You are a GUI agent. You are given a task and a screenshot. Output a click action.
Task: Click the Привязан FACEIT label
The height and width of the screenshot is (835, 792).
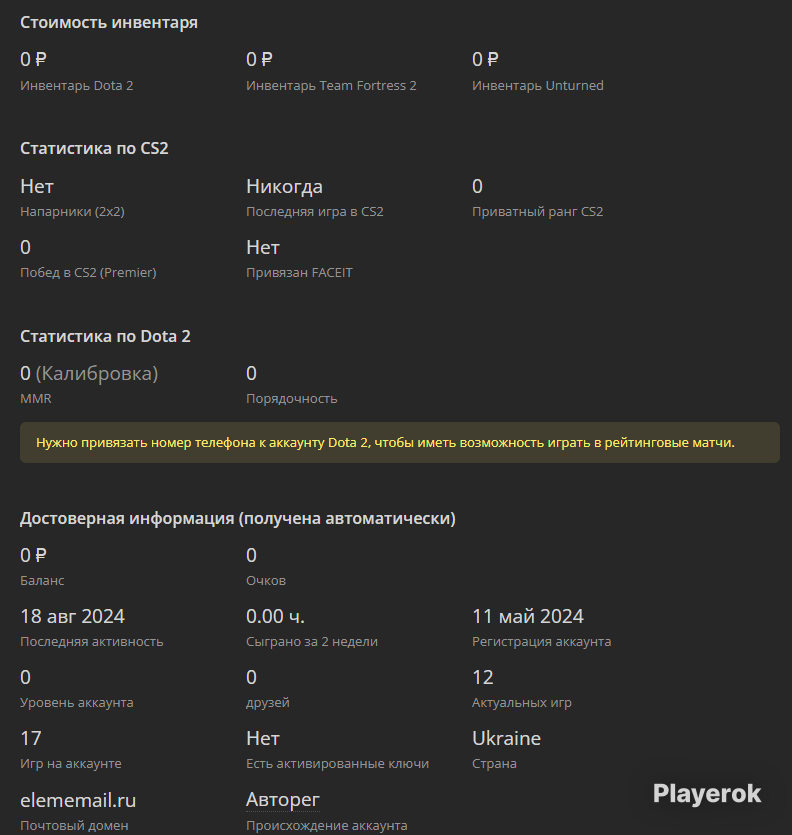pyautogui.click(x=299, y=273)
